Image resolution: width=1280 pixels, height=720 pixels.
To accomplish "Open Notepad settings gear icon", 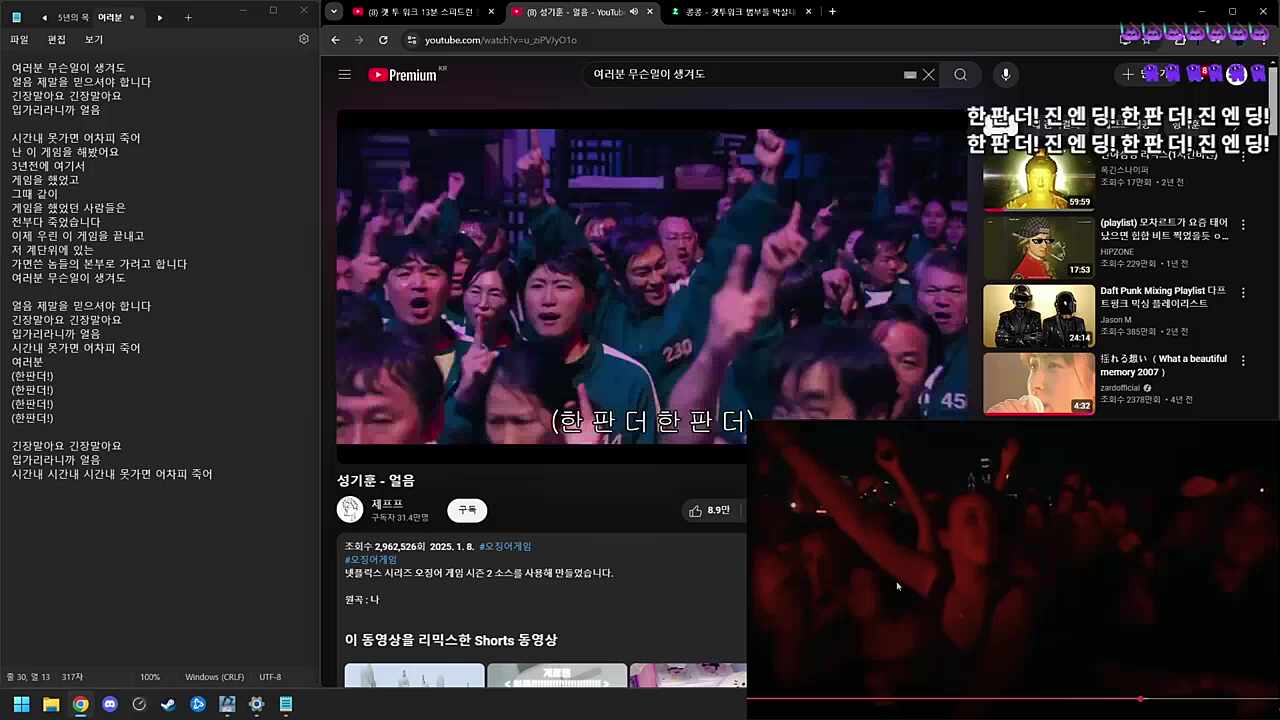I will (x=304, y=39).
